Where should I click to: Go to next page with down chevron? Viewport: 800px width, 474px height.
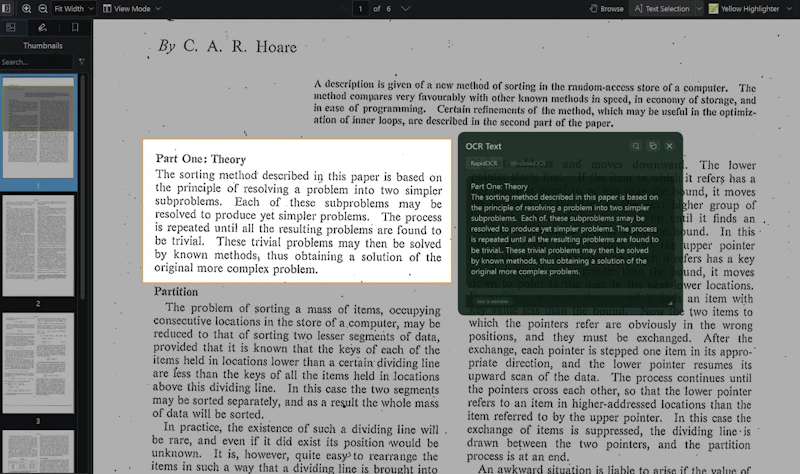pos(406,9)
